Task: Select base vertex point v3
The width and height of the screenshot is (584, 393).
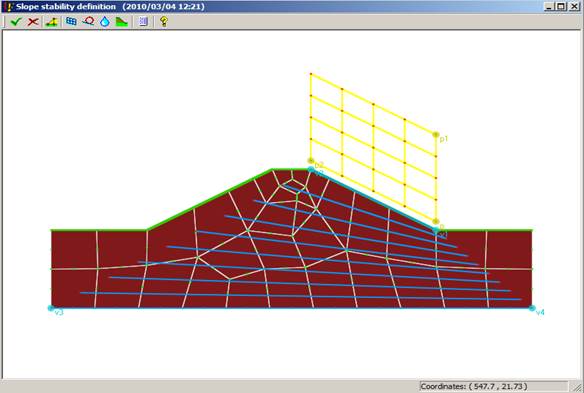Action: coord(51,308)
